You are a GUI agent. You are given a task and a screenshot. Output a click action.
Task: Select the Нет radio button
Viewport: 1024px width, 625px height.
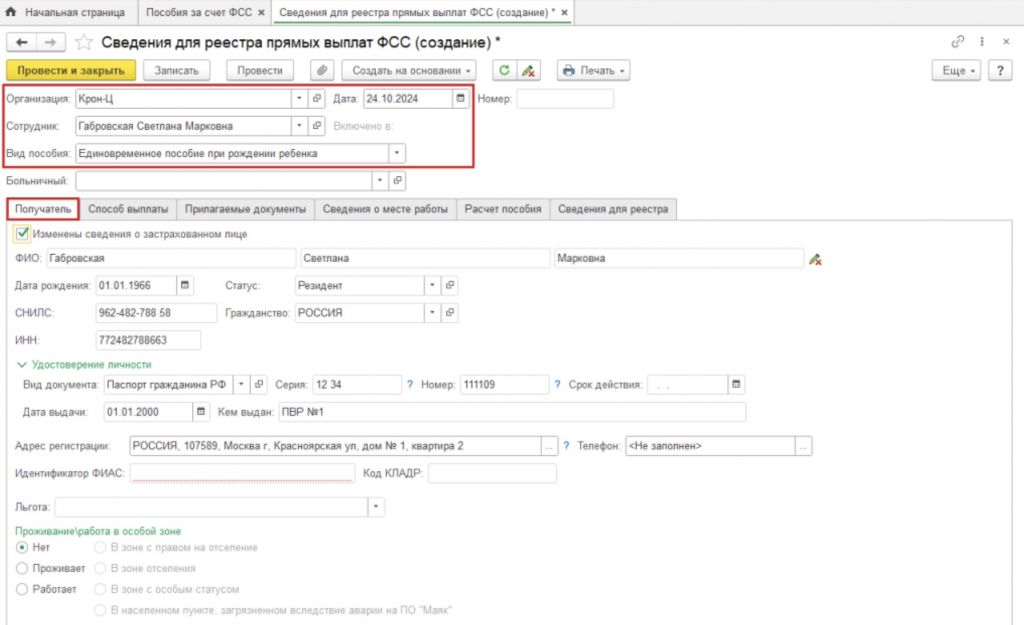click(x=22, y=547)
